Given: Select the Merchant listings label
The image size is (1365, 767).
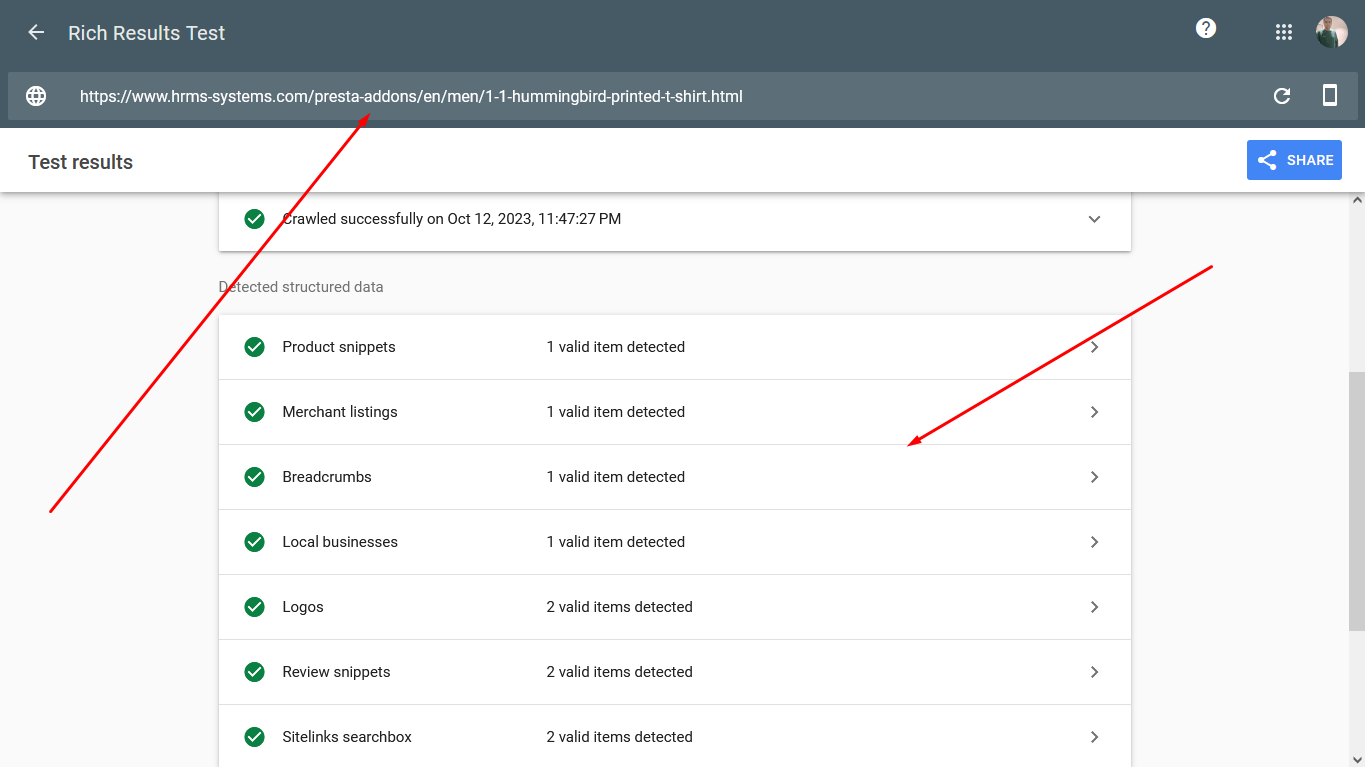Looking at the screenshot, I should coord(340,412).
